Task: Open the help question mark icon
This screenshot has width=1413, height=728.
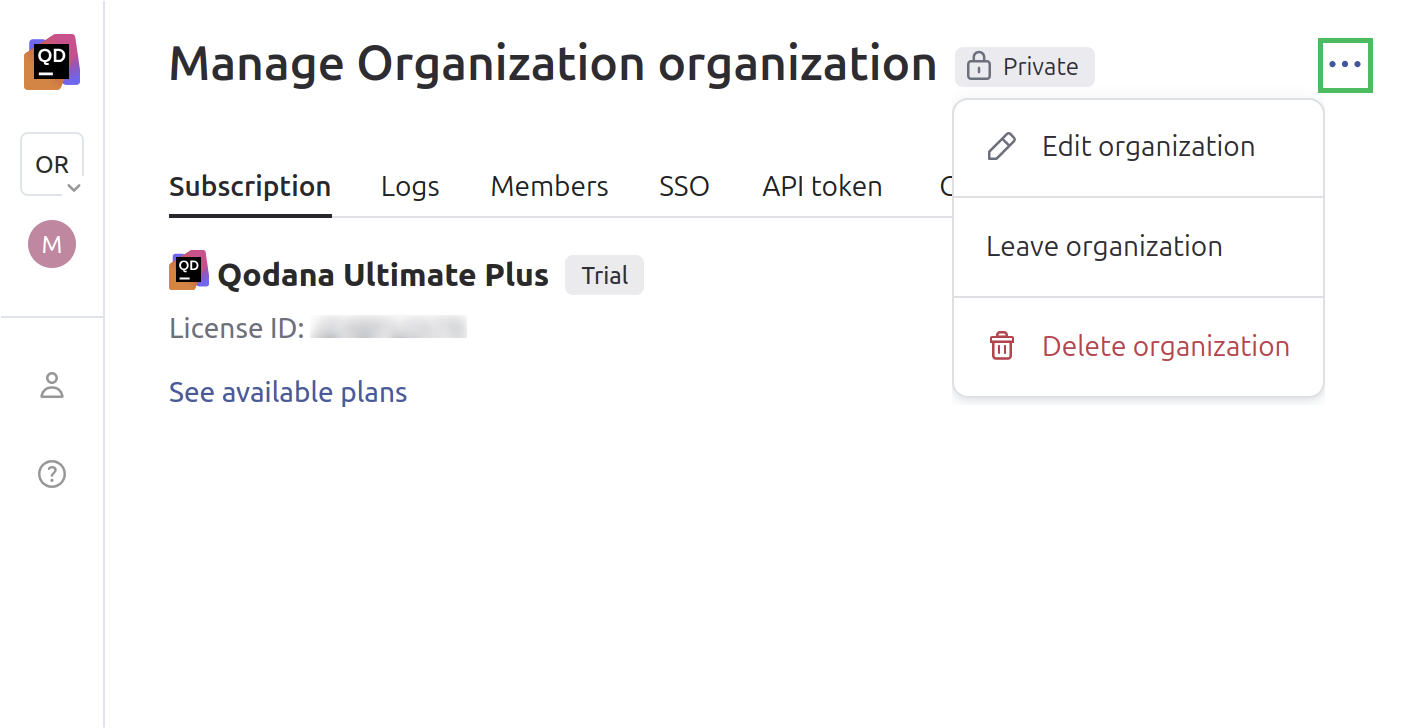Action: 52,473
